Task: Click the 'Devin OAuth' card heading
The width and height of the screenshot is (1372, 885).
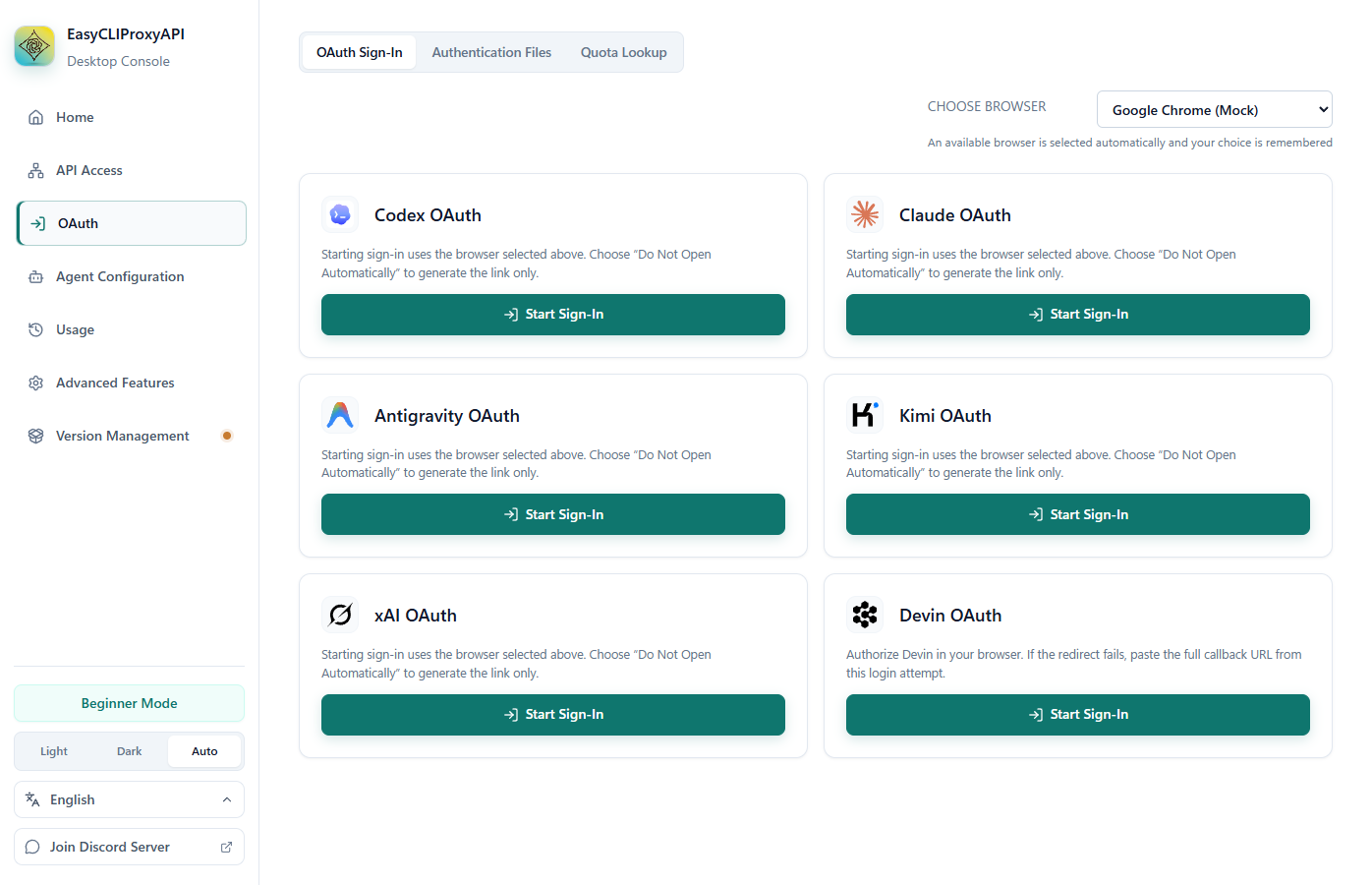Action: tap(950, 616)
